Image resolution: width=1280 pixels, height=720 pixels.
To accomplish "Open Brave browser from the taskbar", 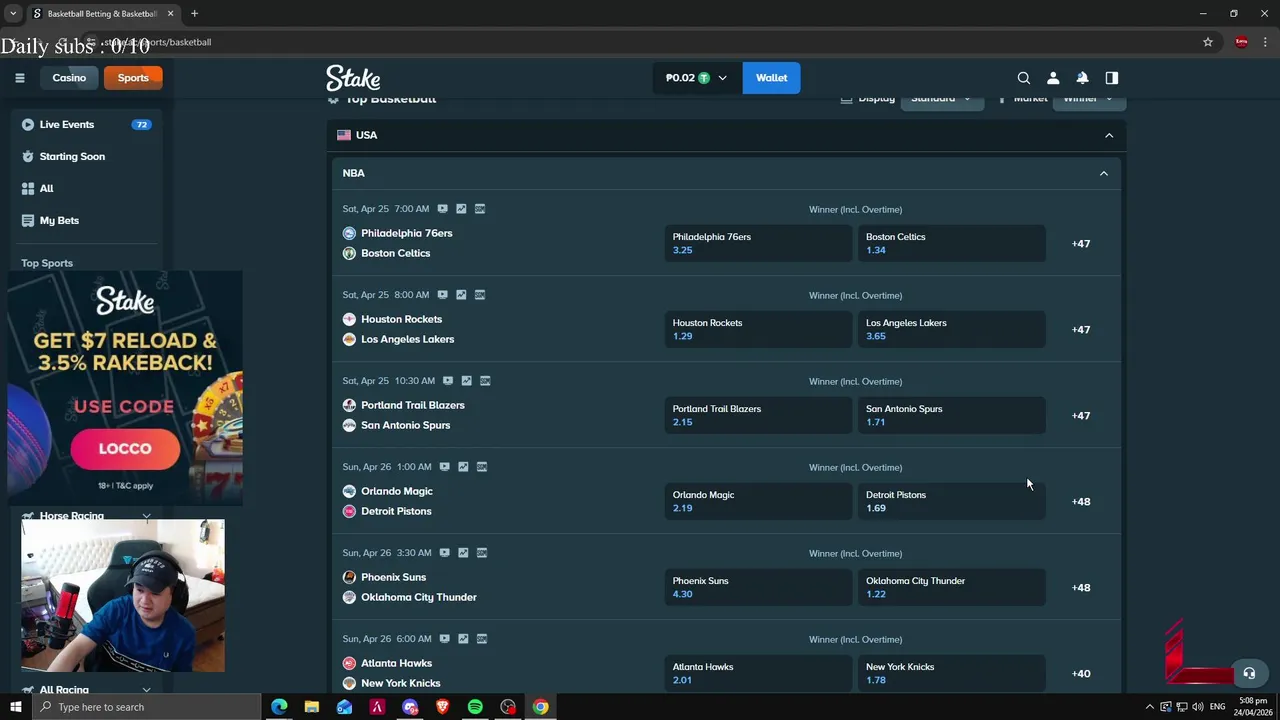I will click(x=443, y=707).
